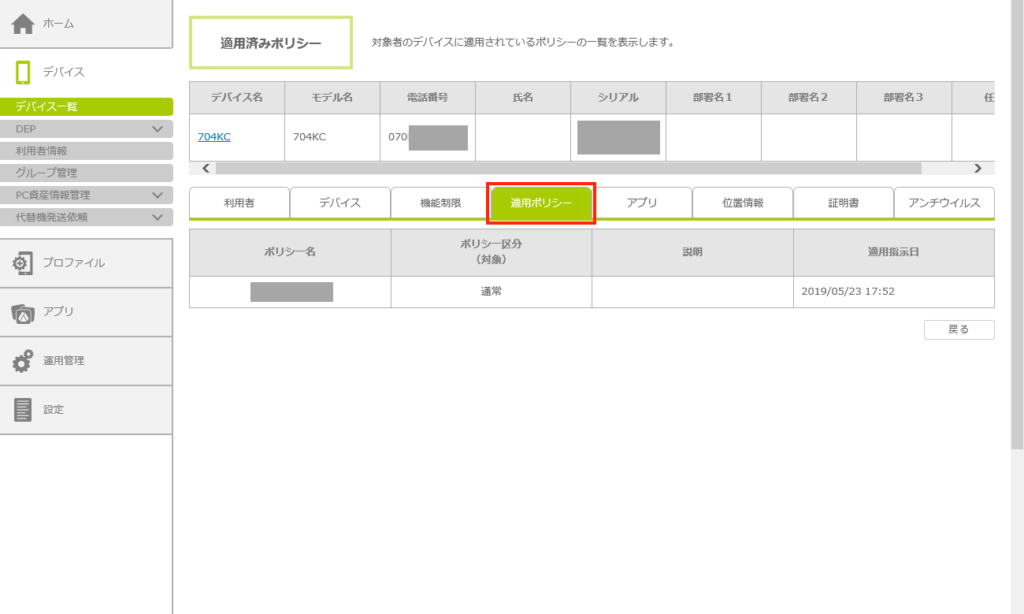Open the Profile gear document icon
1024x614 pixels.
click(x=22, y=262)
